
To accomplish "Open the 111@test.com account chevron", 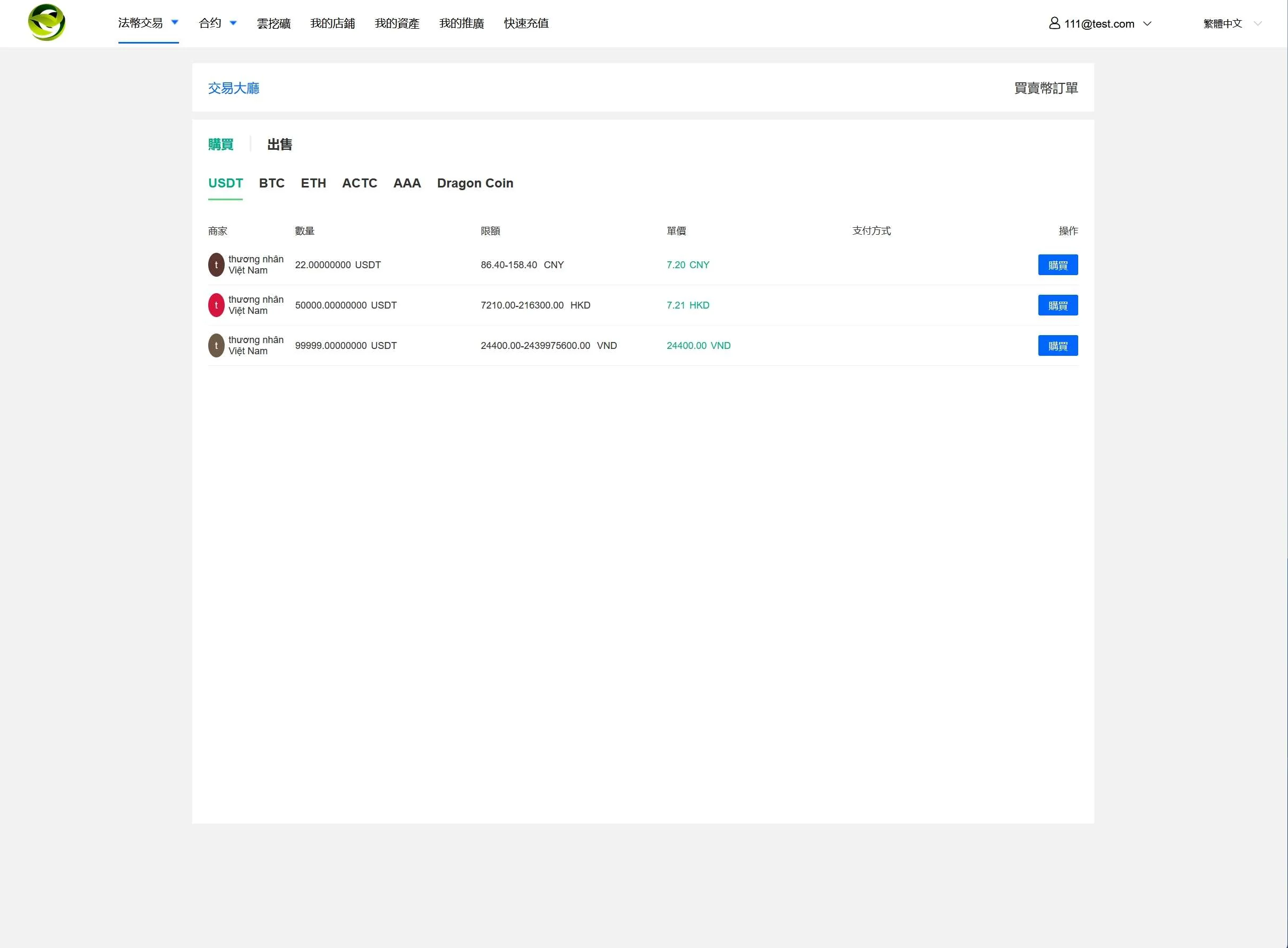I will [x=1147, y=23].
